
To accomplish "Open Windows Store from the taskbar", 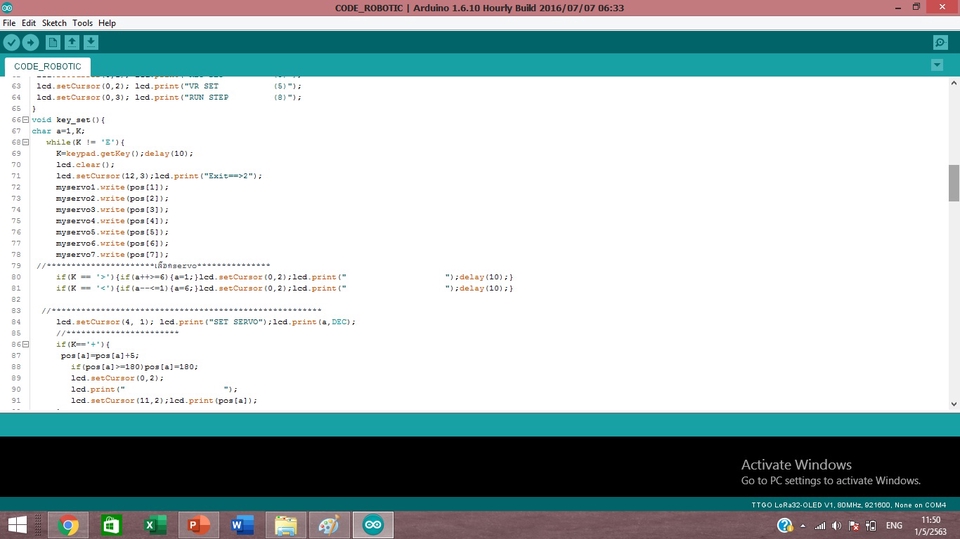I will [111, 525].
